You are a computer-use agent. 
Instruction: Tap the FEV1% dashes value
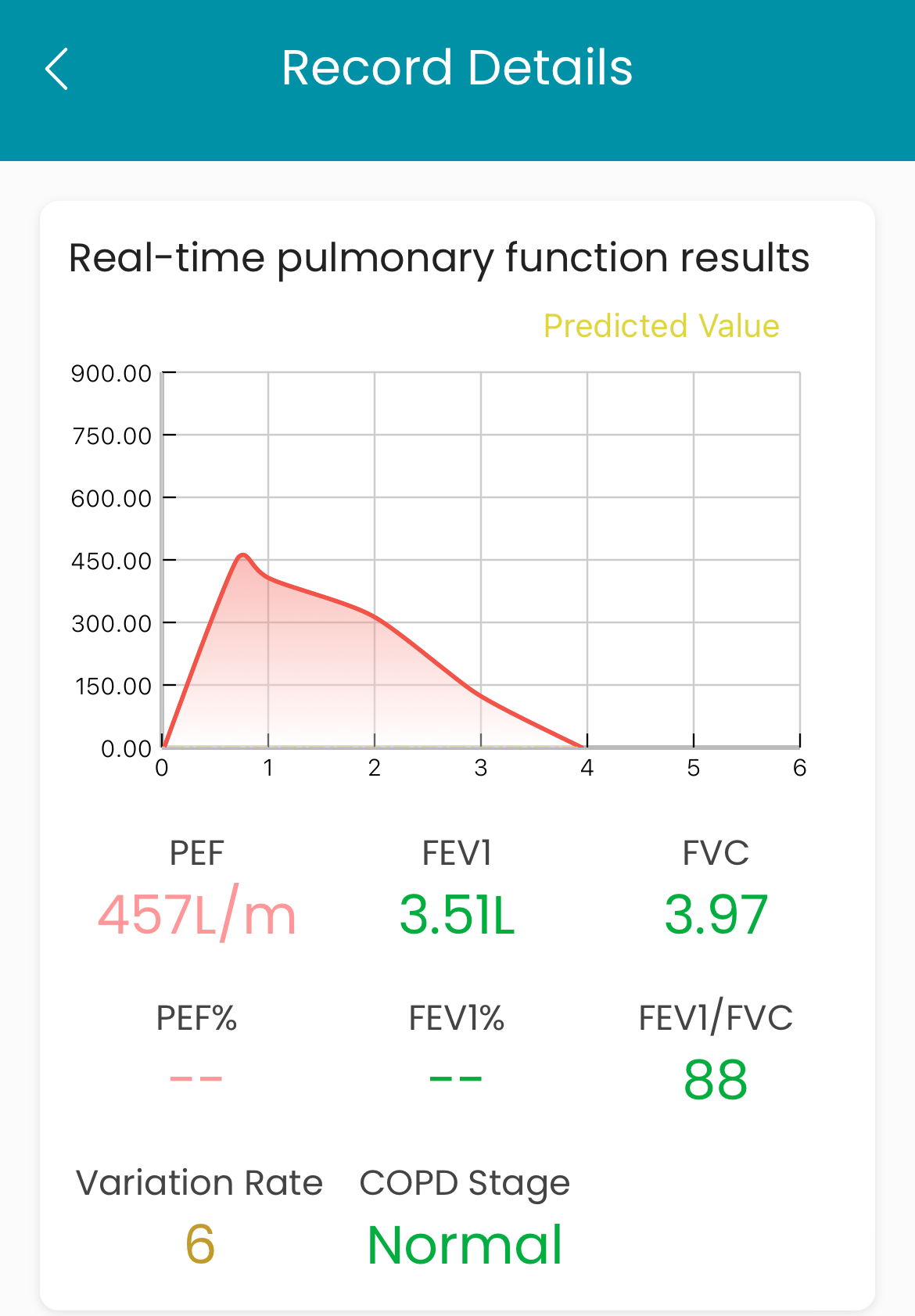click(456, 1079)
